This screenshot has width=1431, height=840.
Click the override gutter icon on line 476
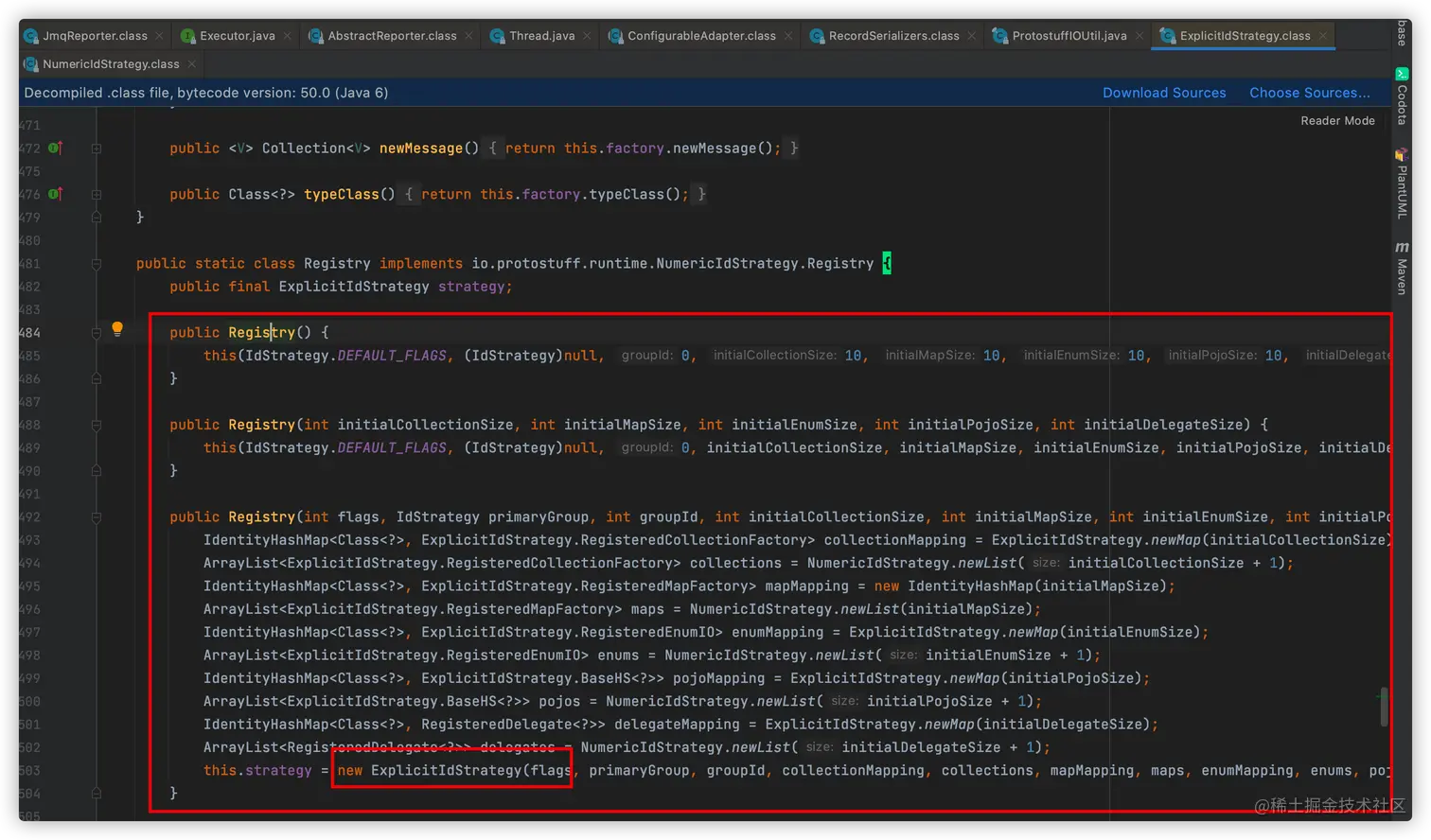click(55, 194)
